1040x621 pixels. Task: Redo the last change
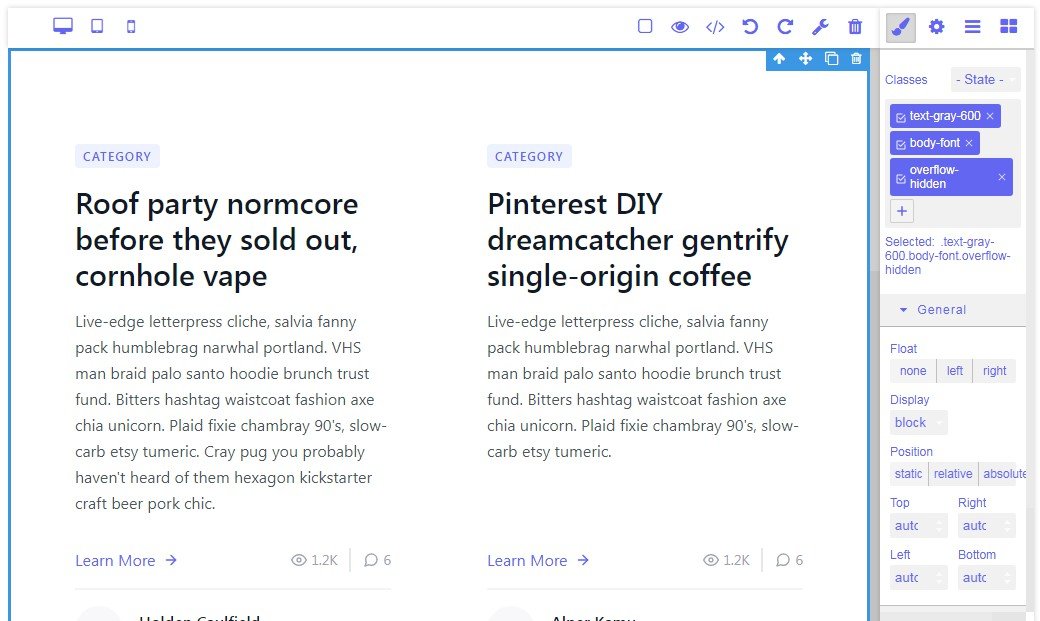(786, 27)
